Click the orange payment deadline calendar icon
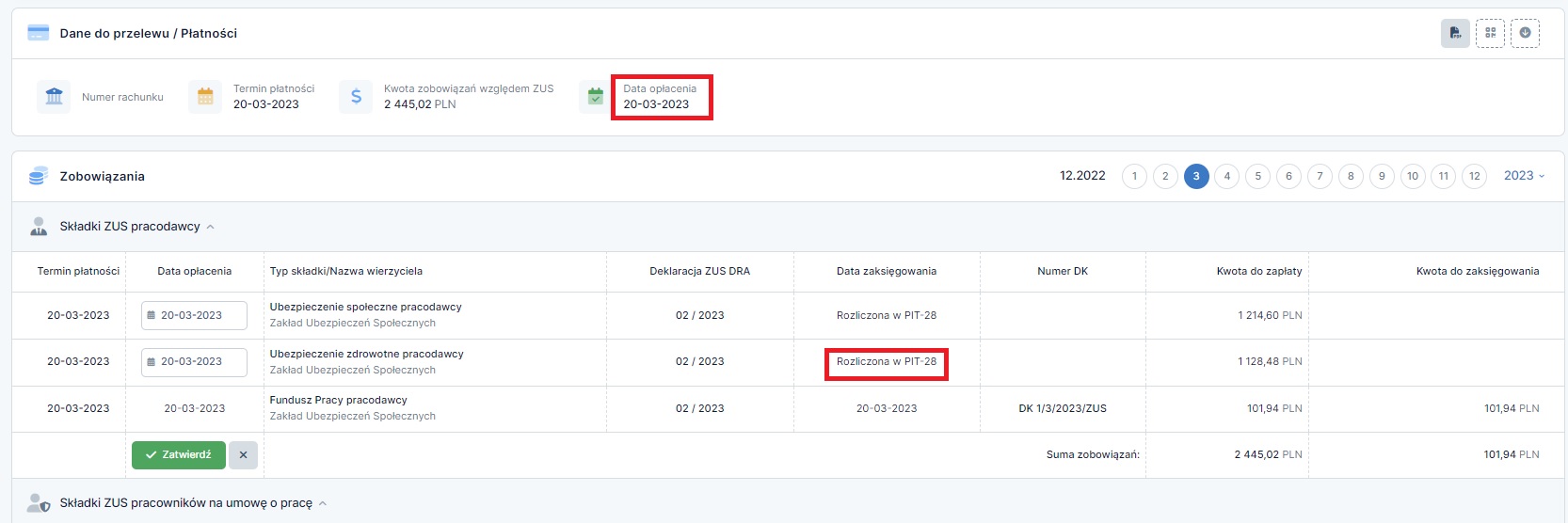 [205, 97]
